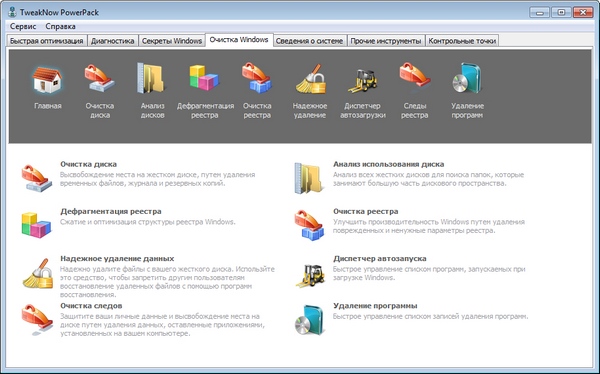Switch to Контрольные точки tab
Image resolution: width=600 pixels, height=374 pixels.
click(462, 41)
